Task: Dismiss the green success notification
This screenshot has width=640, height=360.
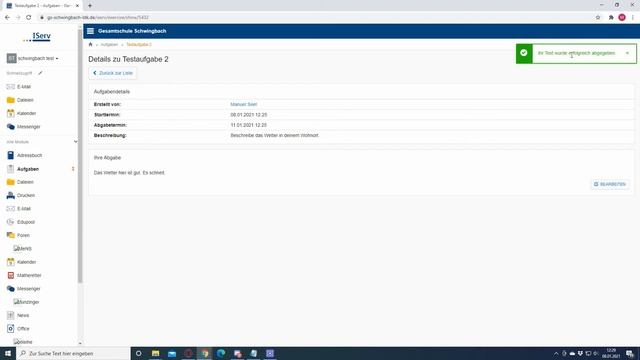Action: pyautogui.click(x=627, y=53)
